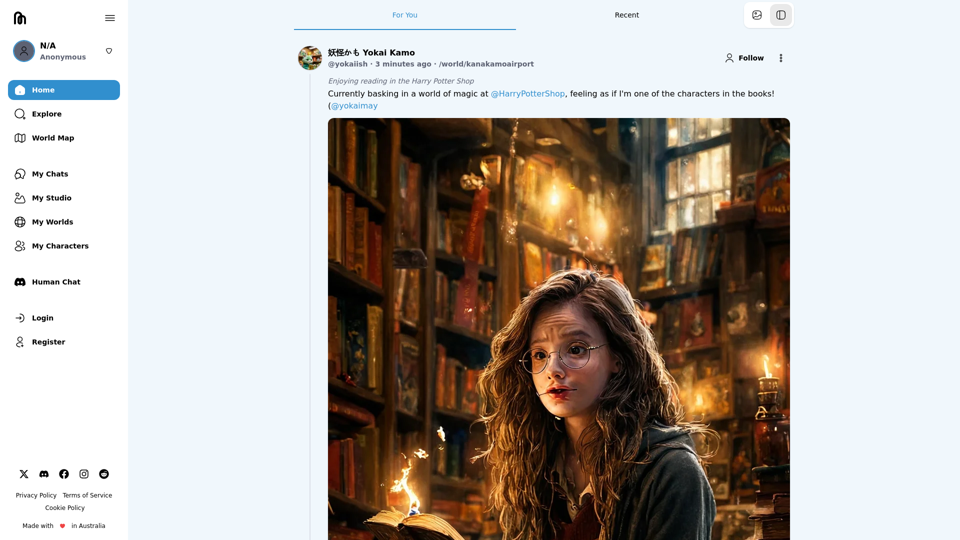Click the @HarryPotterShop mention
The width and height of the screenshot is (960, 540).
(528, 94)
